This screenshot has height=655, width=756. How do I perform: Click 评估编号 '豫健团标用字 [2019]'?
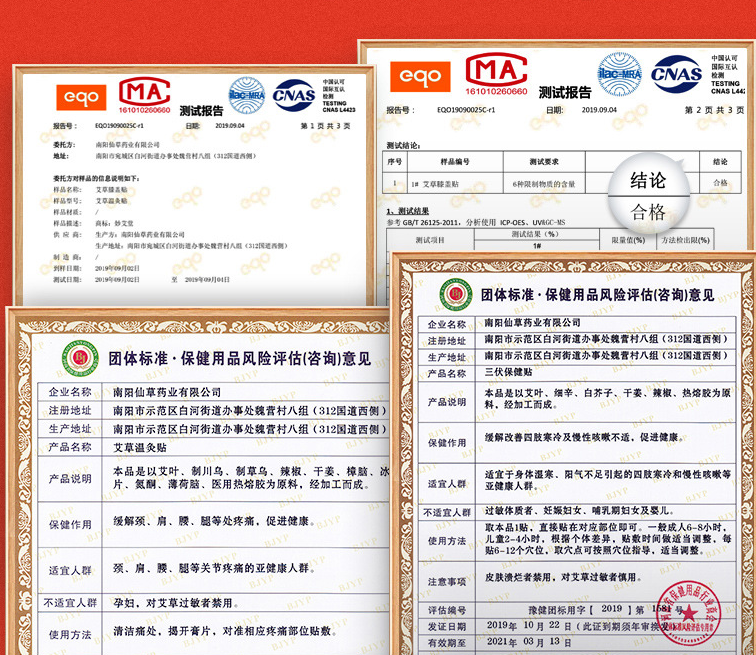pyautogui.click(x=605, y=610)
